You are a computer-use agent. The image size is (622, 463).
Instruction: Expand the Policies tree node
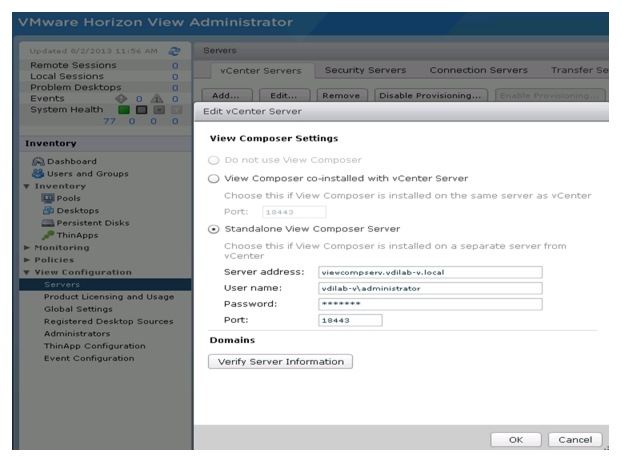tap(27, 260)
